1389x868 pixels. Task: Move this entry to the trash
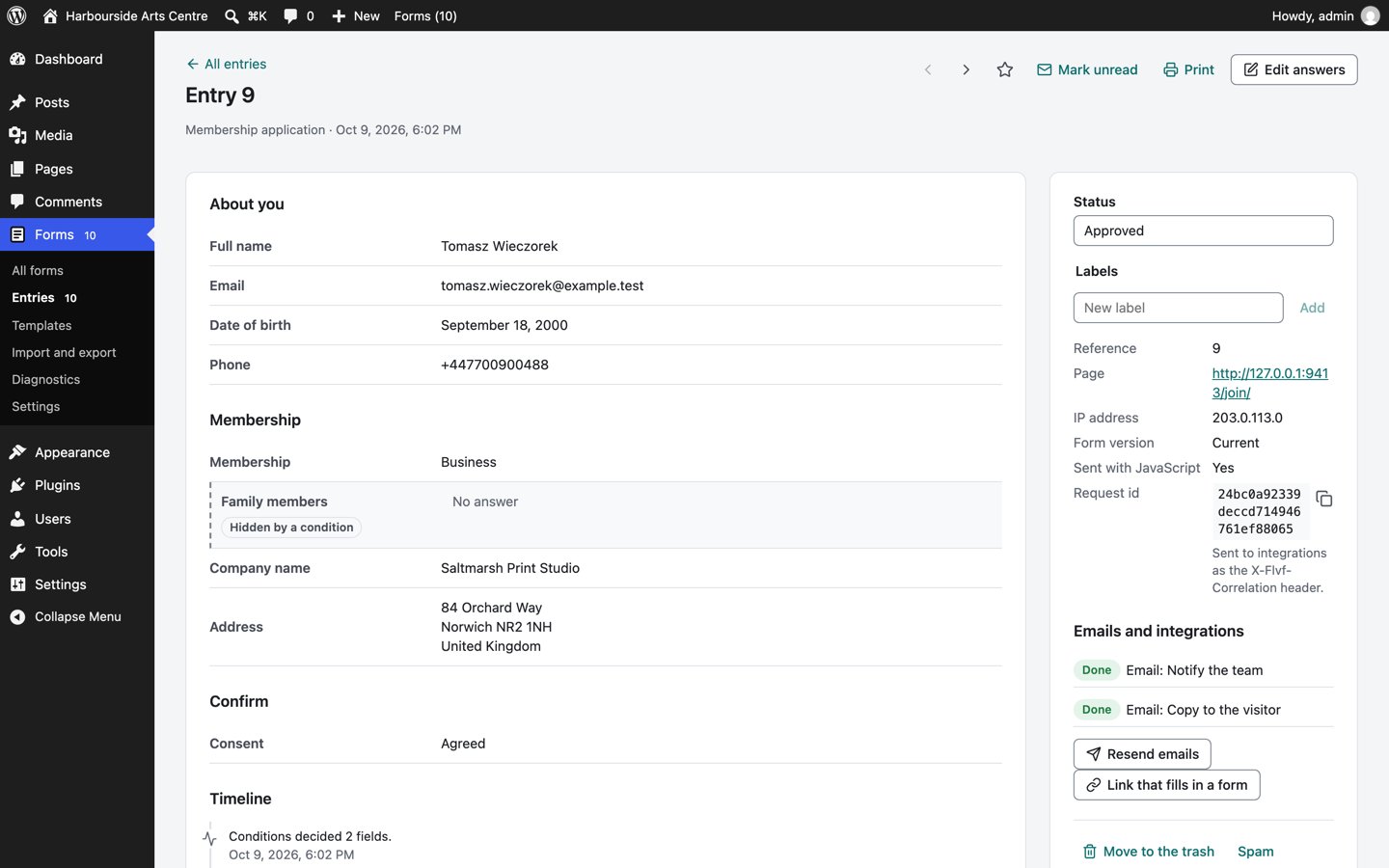point(1148,852)
